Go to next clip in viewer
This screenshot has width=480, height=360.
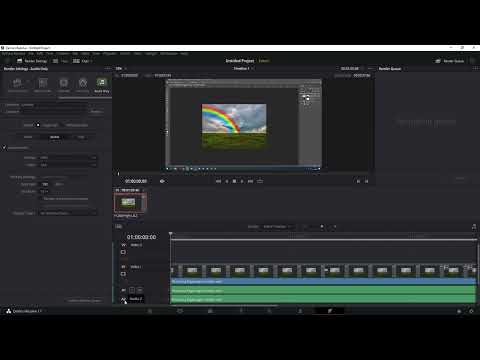pyautogui.click(x=366, y=181)
